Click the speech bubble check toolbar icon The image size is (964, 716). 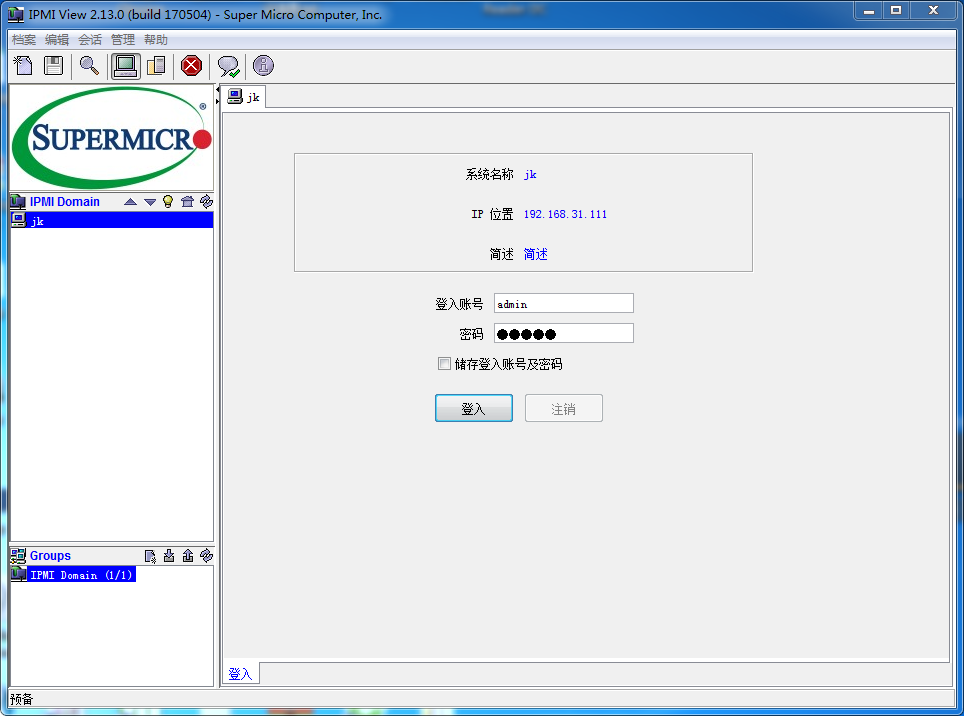click(x=228, y=65)
